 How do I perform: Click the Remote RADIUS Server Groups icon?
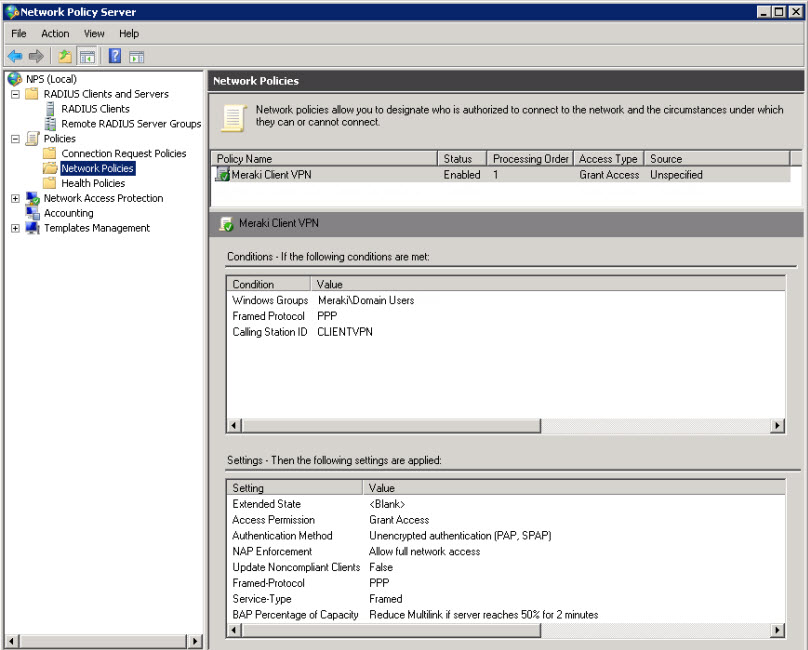[x=50, y=124]
